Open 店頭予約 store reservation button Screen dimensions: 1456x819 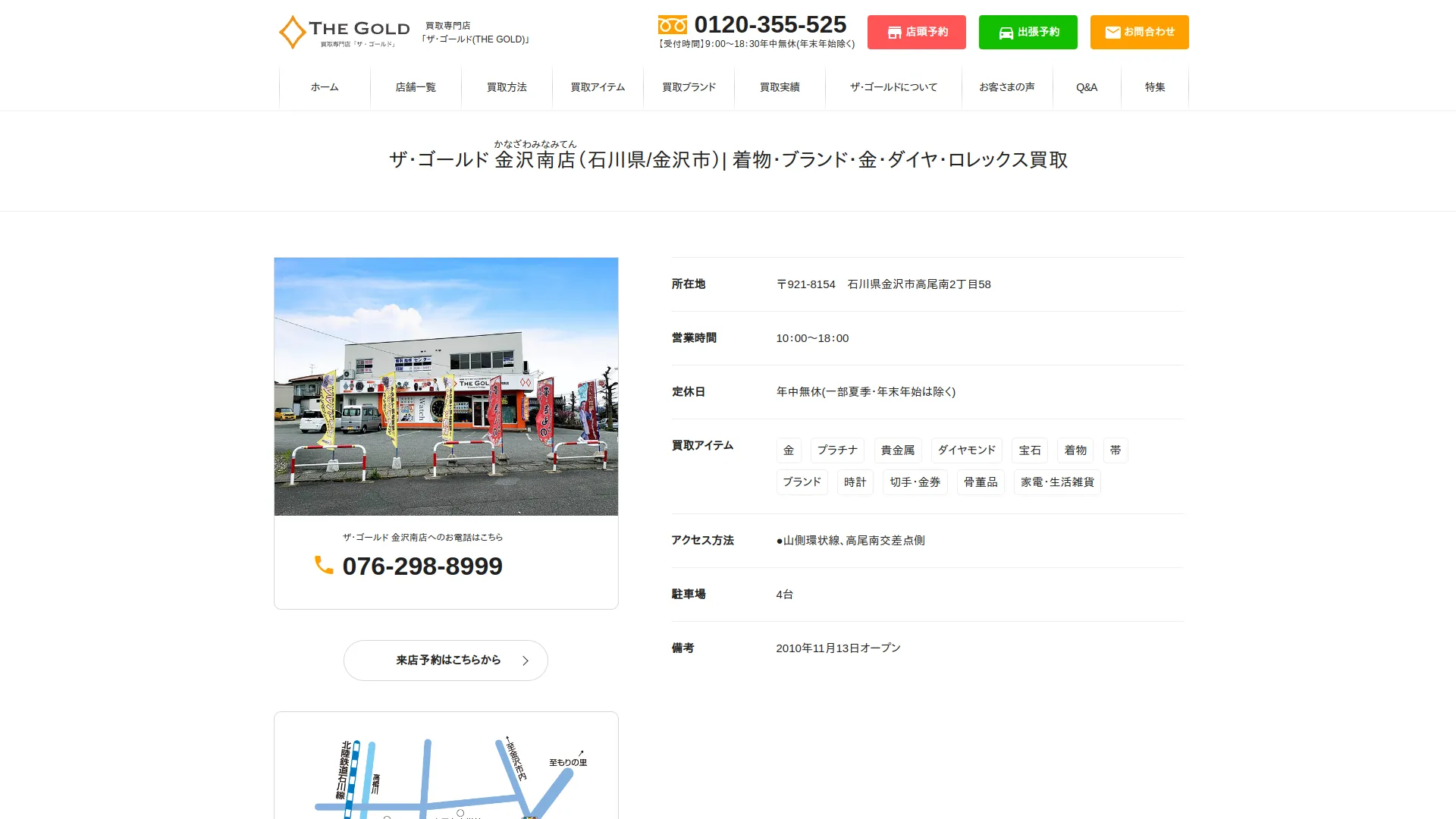[x=917, y=32]
